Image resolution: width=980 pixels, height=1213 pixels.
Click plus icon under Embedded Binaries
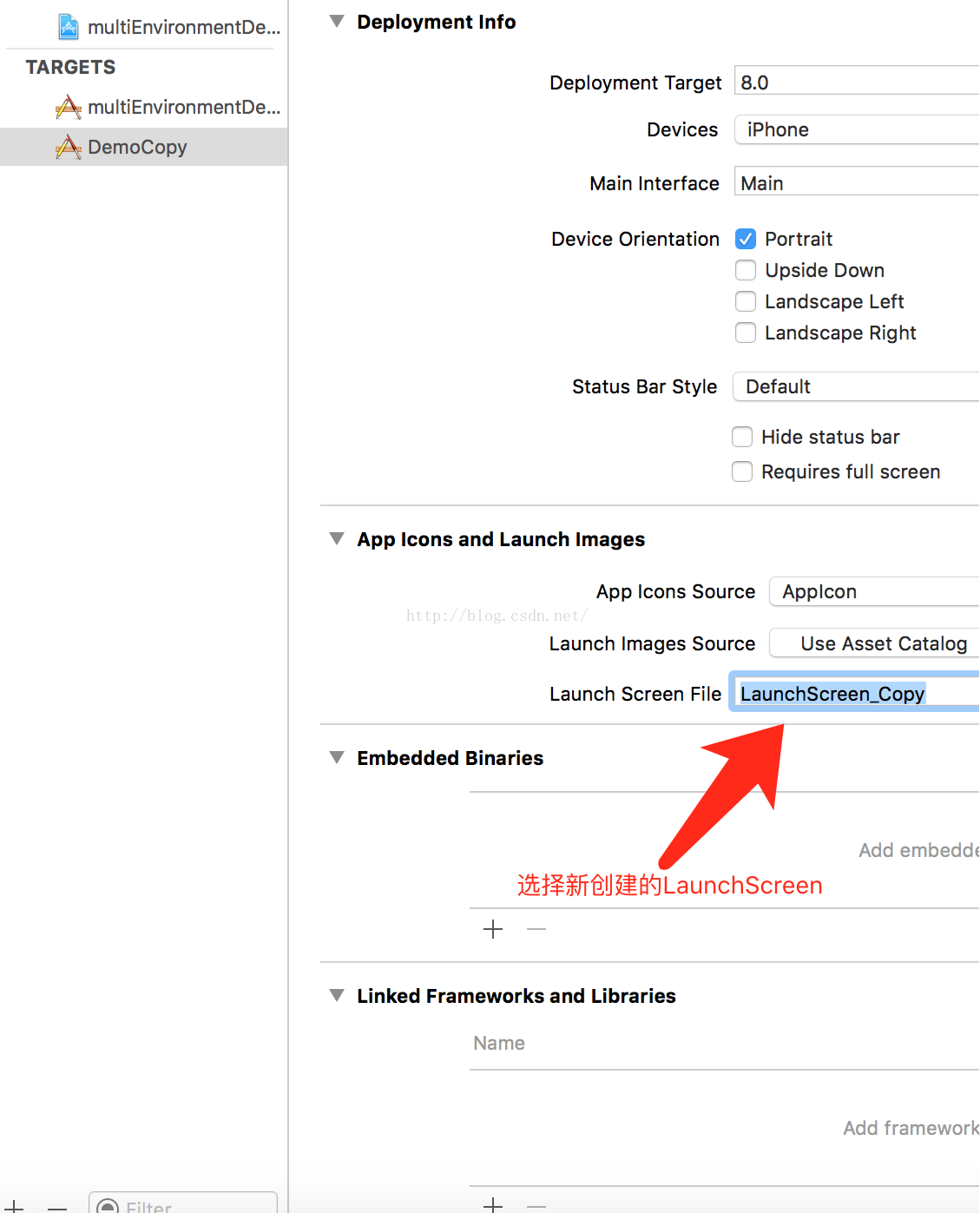click(x=493, y=929)
